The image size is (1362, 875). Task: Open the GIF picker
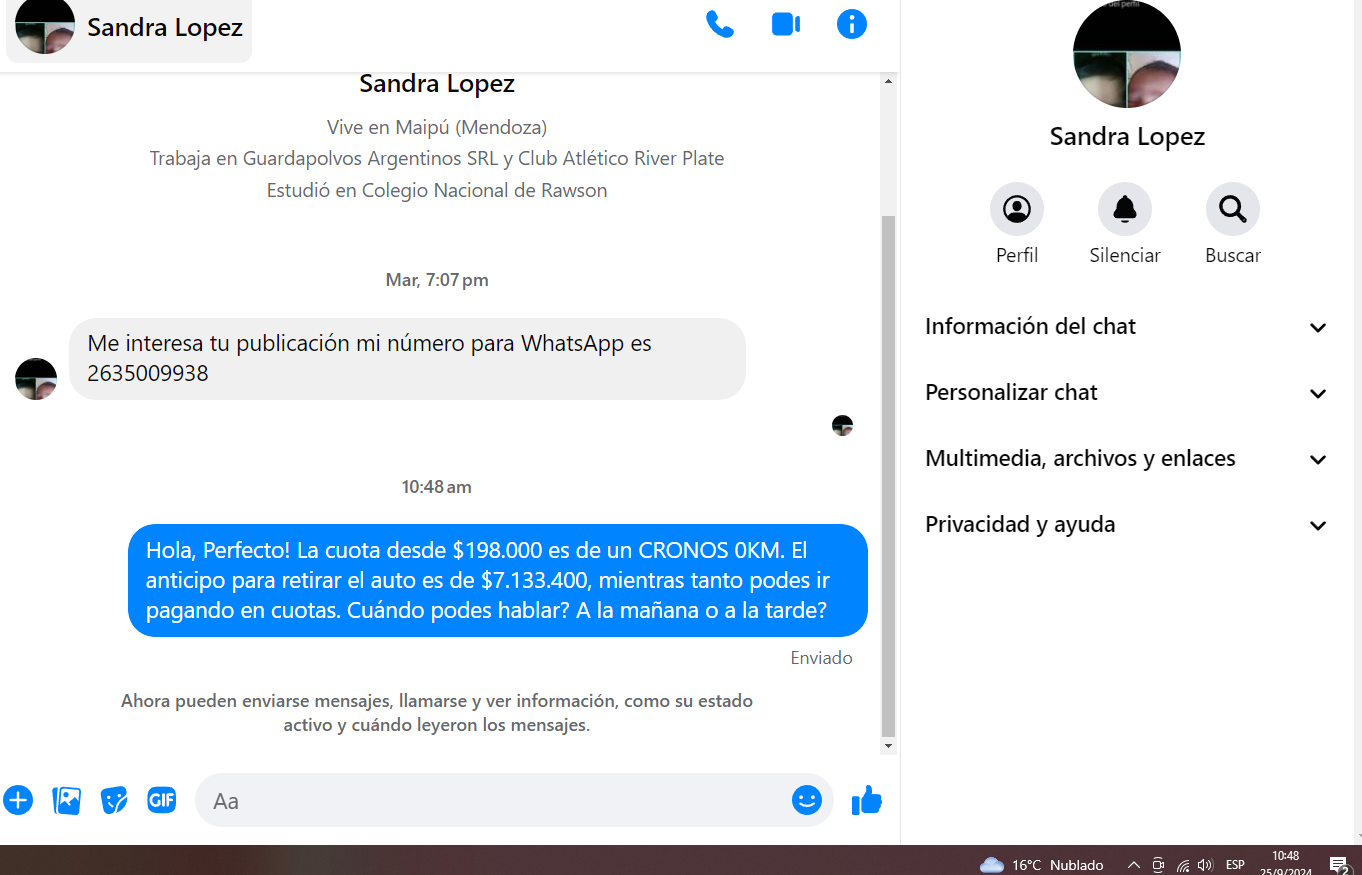162,800
